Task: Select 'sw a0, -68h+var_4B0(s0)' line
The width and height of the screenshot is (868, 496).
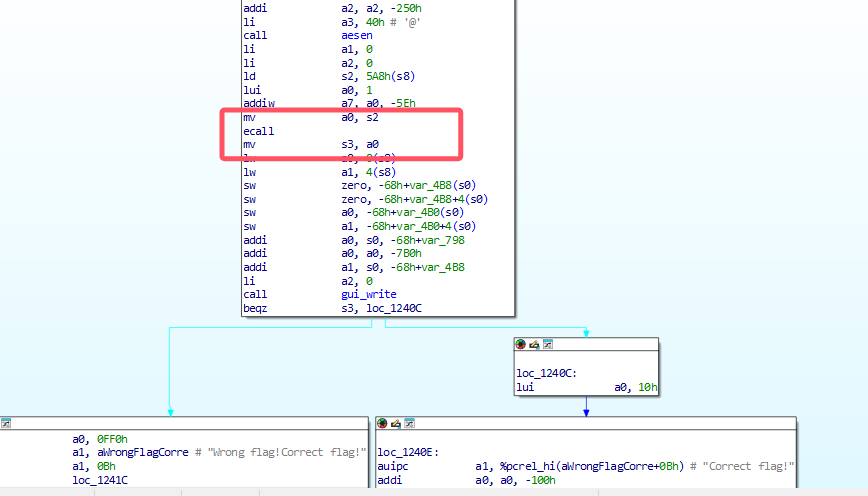Action: pyautogui.click(x=353, y=213)
